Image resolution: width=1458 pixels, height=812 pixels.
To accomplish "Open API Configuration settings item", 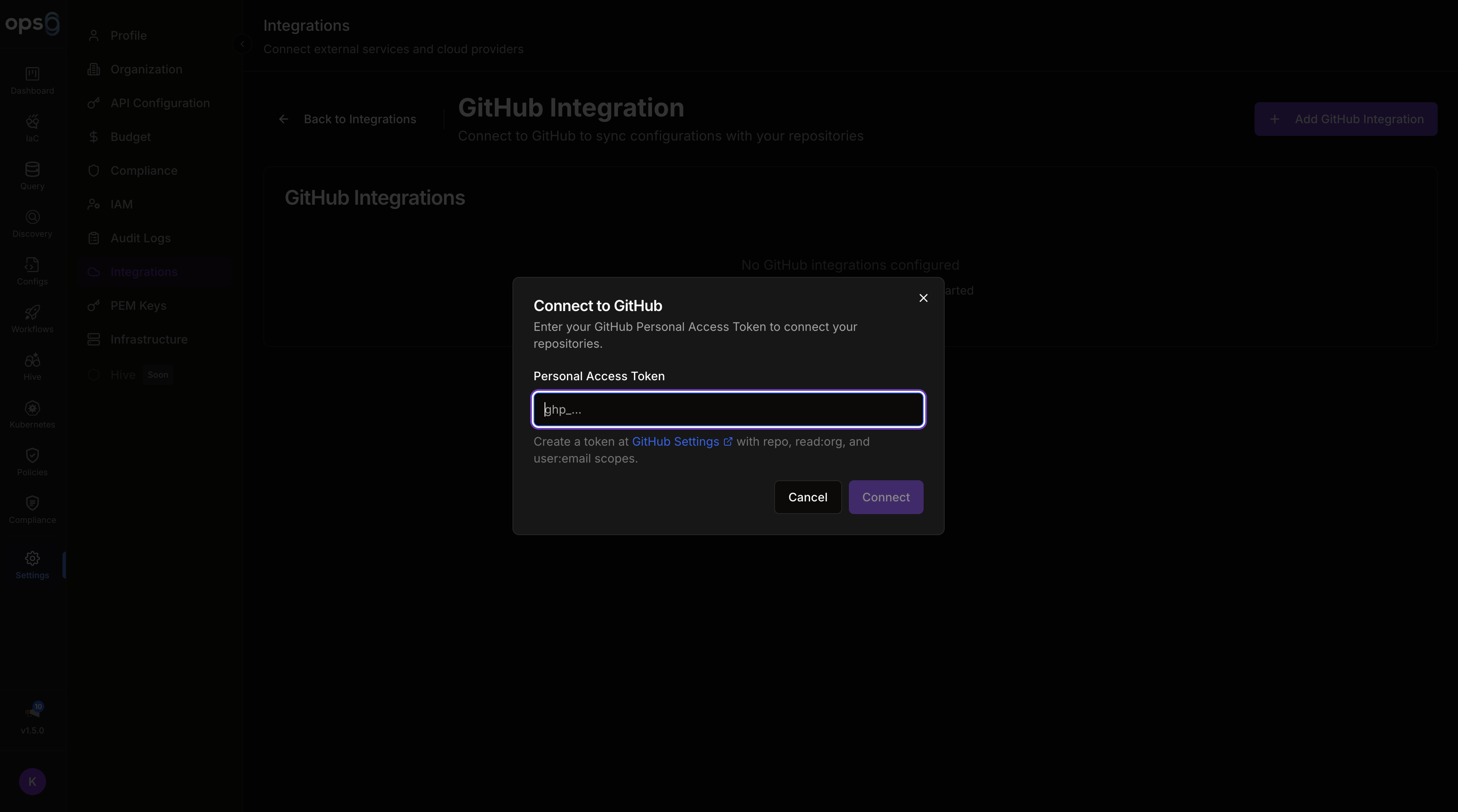I will coord(160,103).
